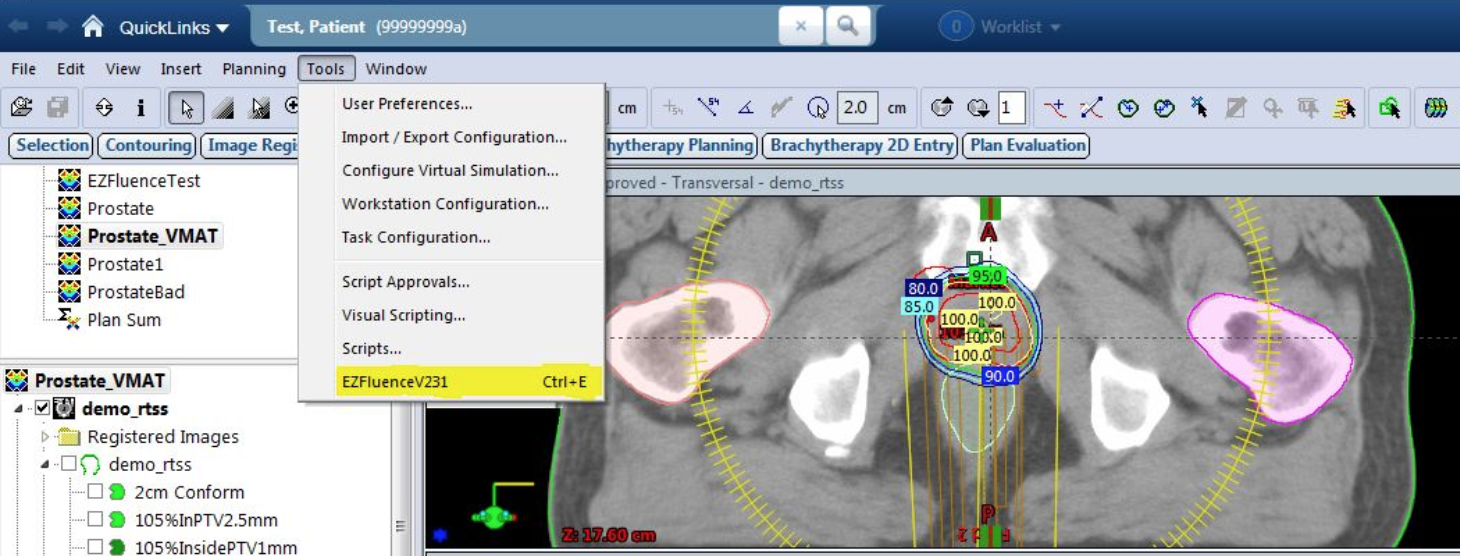Switch to the Plan Evaluation tab
Image resolution: width=1460 pixels, height=556 pixels.
(x=1028, y=145)
